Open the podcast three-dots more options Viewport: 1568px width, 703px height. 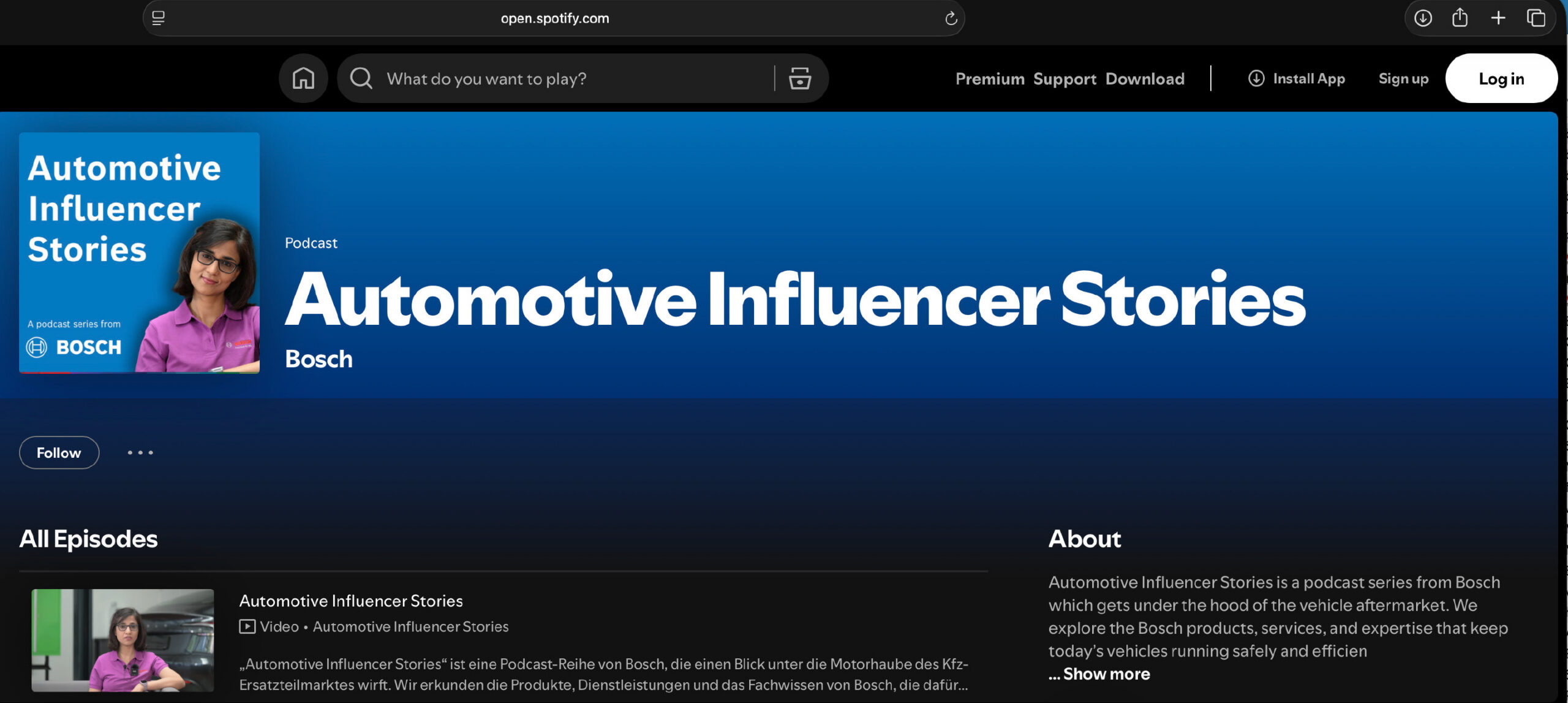140,453
